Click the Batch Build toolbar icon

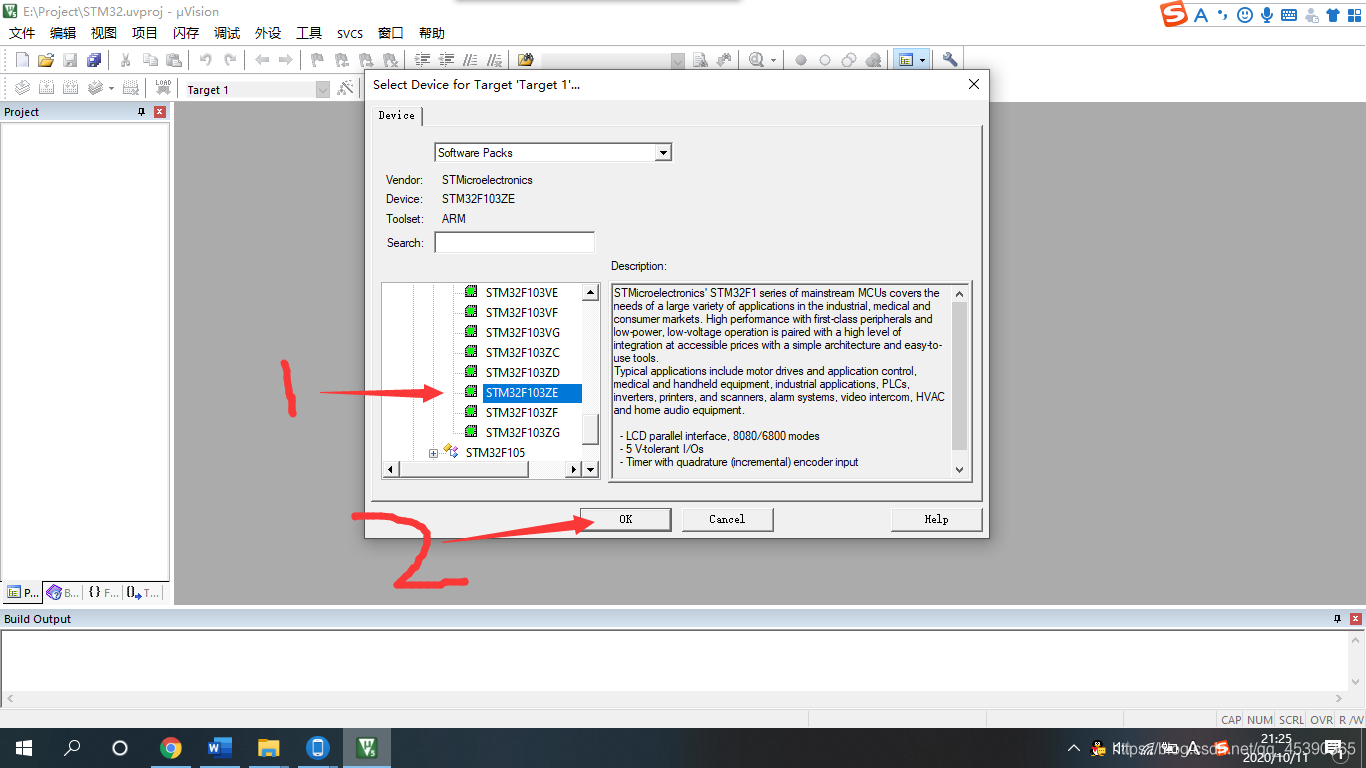coord(95,88)
